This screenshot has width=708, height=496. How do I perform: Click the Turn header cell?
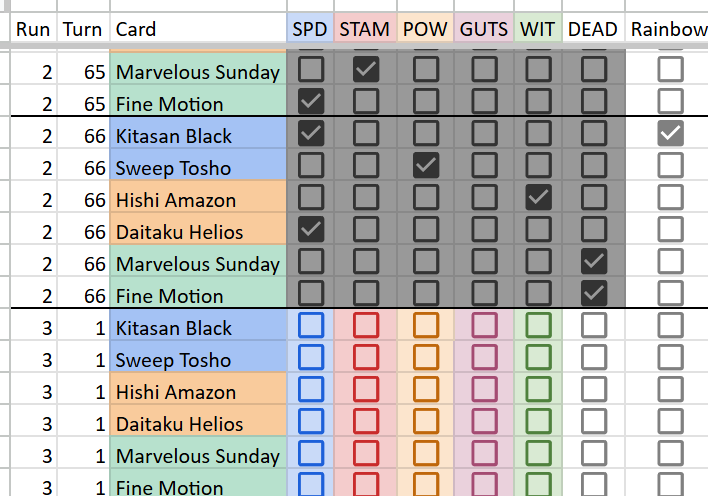[x=83, y=29]
